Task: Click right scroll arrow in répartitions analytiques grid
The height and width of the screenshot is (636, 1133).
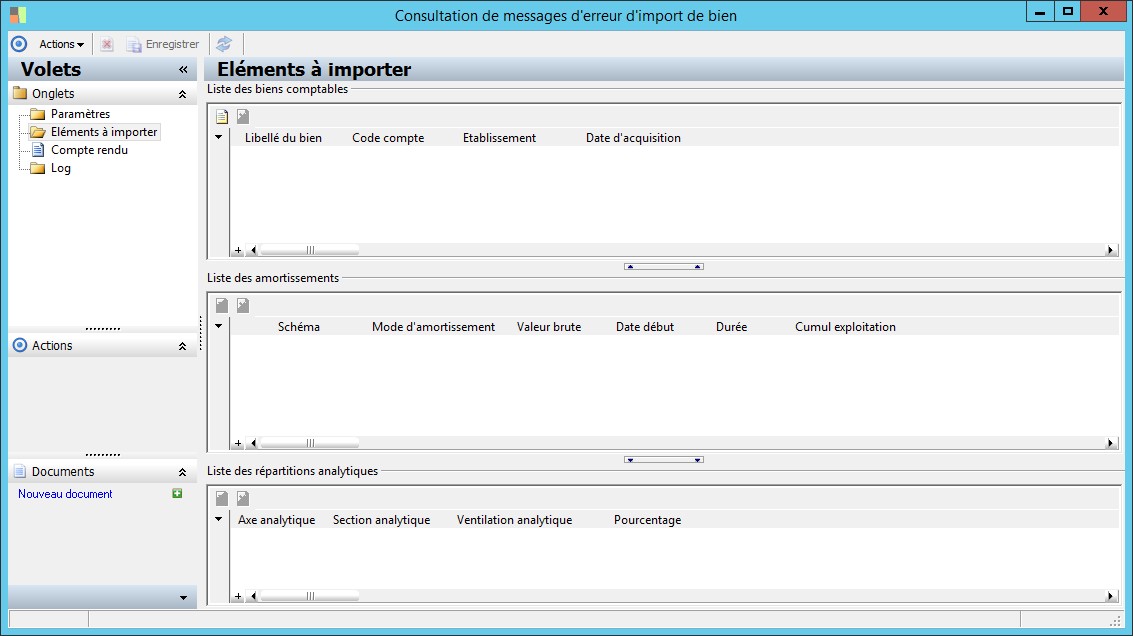Action: (x=1111, y=596)
